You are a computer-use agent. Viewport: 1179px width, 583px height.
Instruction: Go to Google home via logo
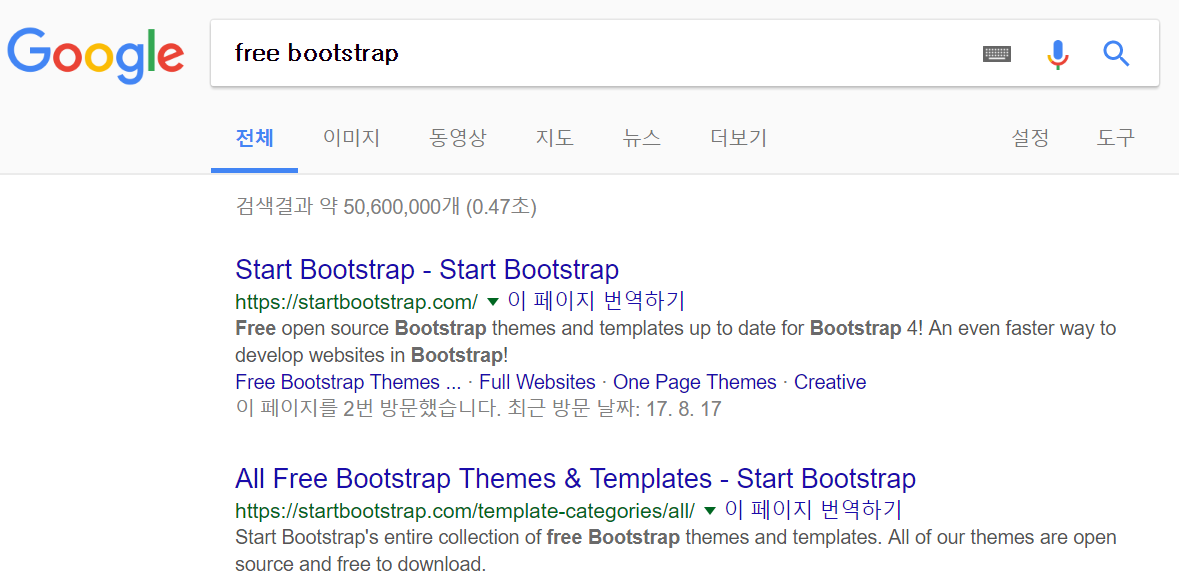coord(95,55)
